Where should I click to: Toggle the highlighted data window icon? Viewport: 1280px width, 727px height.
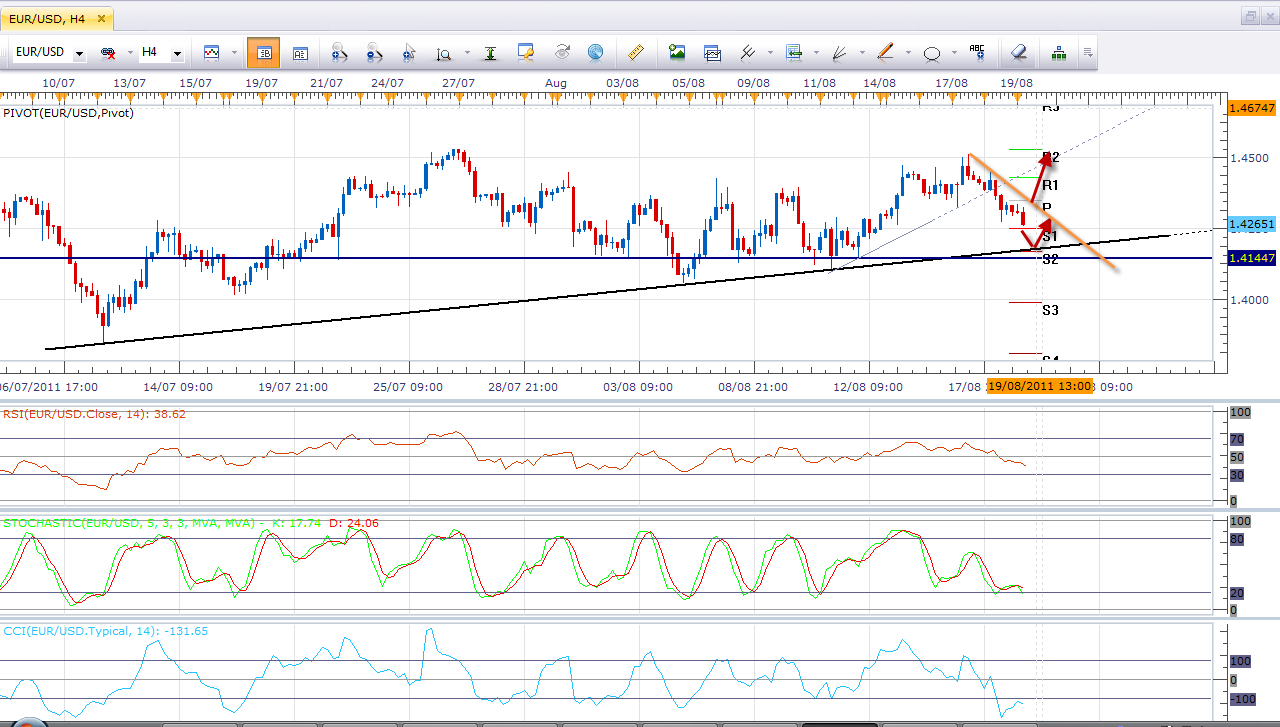pos(264,52)
